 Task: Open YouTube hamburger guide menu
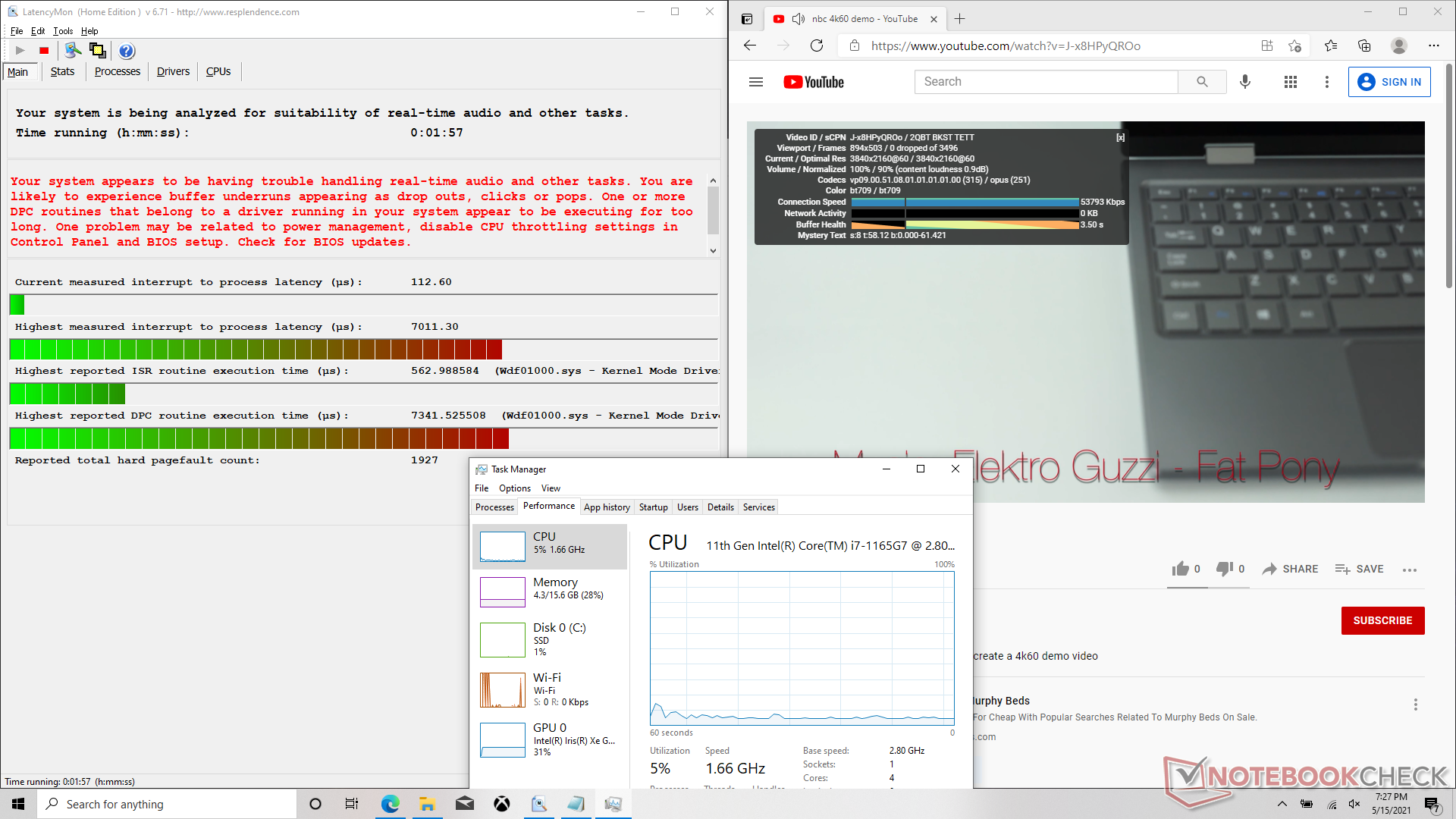click(x=755, y=82)
